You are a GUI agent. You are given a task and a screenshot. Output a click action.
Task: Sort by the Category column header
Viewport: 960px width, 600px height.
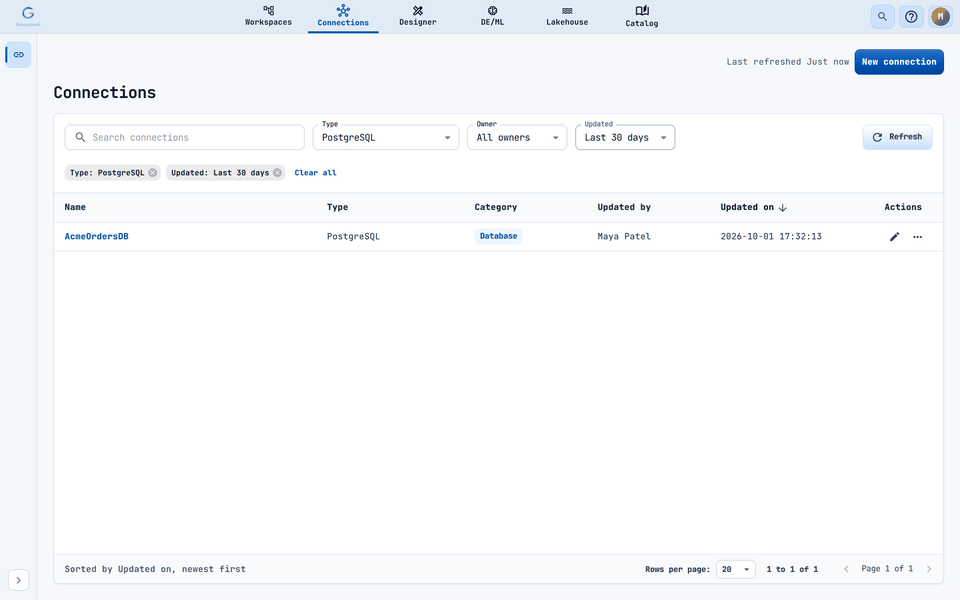click(496, 207)
